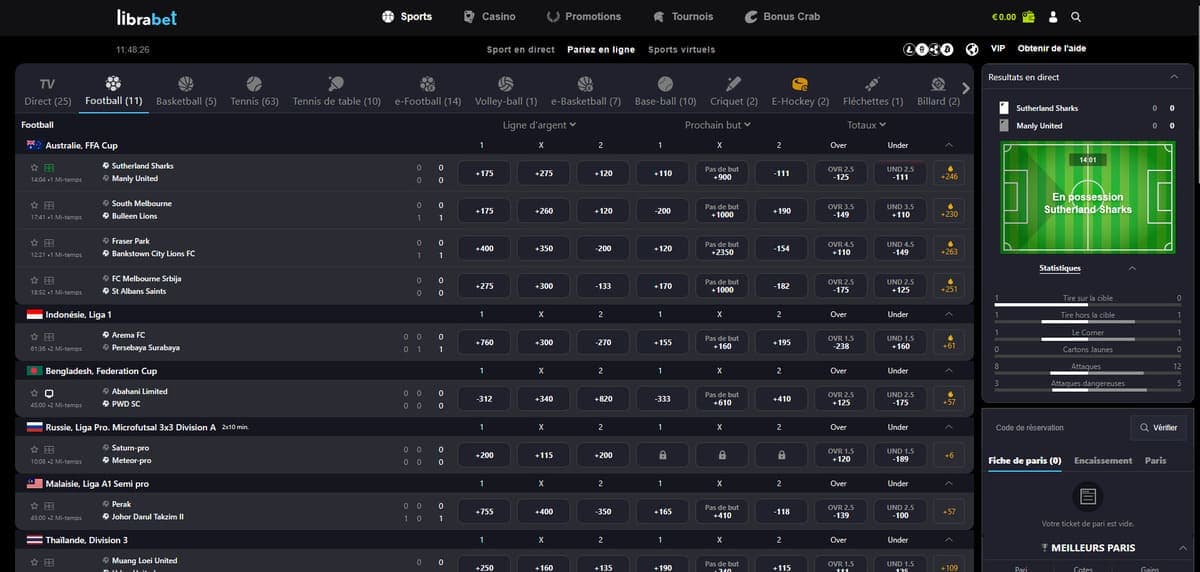Favorite the FC Melbourne Srbija match star
This screenshot has height=572, width=1200.
click(35, 279)
